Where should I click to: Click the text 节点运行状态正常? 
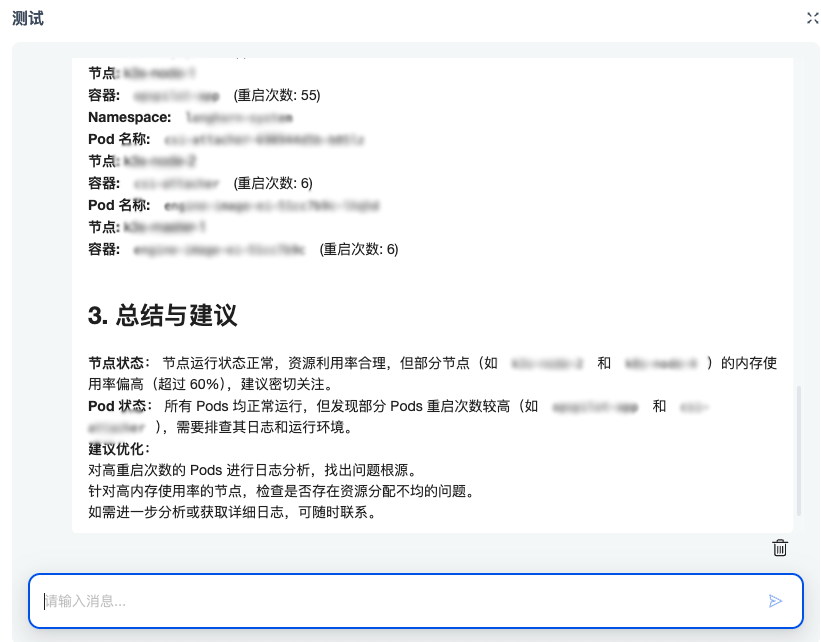[218, 363]
